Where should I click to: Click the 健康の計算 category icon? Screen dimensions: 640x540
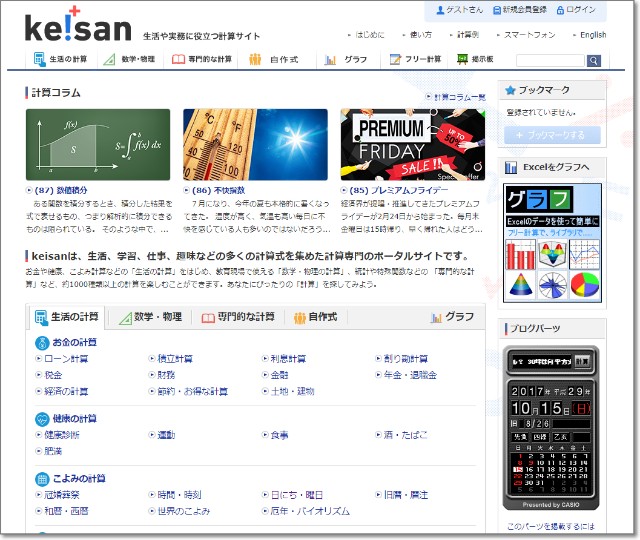click(x=41, y=417)
